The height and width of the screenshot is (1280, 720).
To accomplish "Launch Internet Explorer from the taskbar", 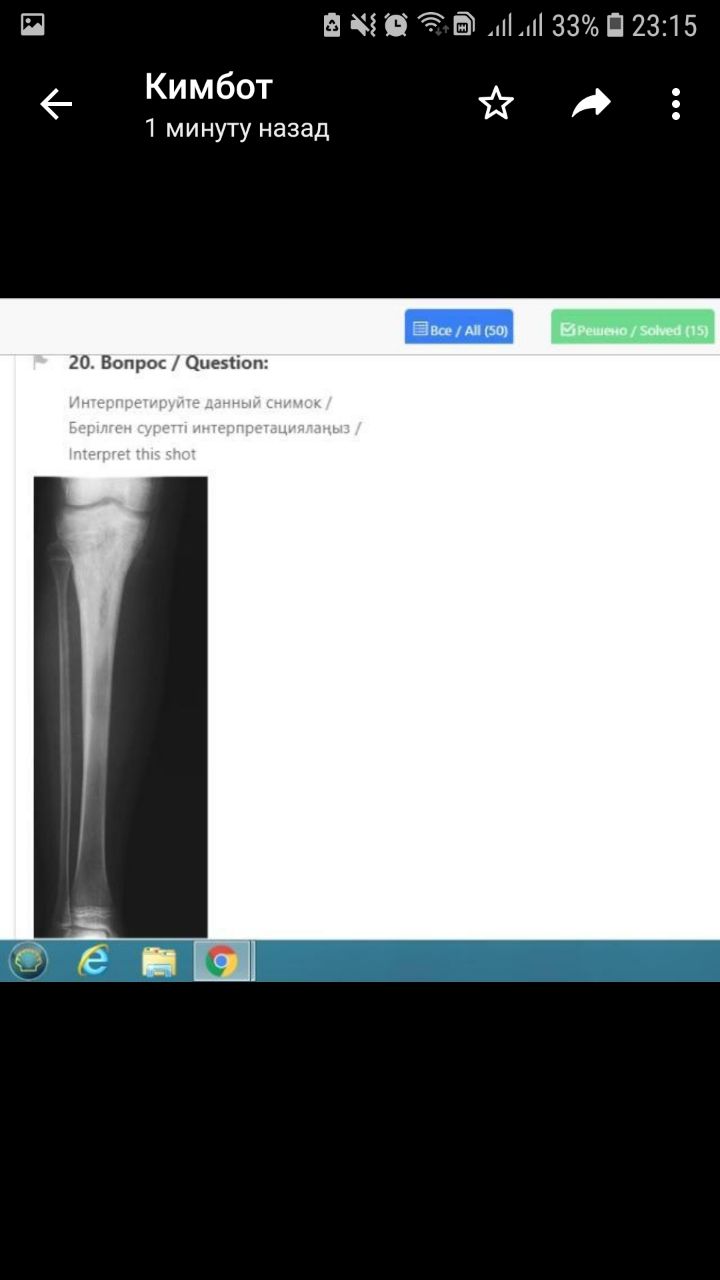I will 93,961.
